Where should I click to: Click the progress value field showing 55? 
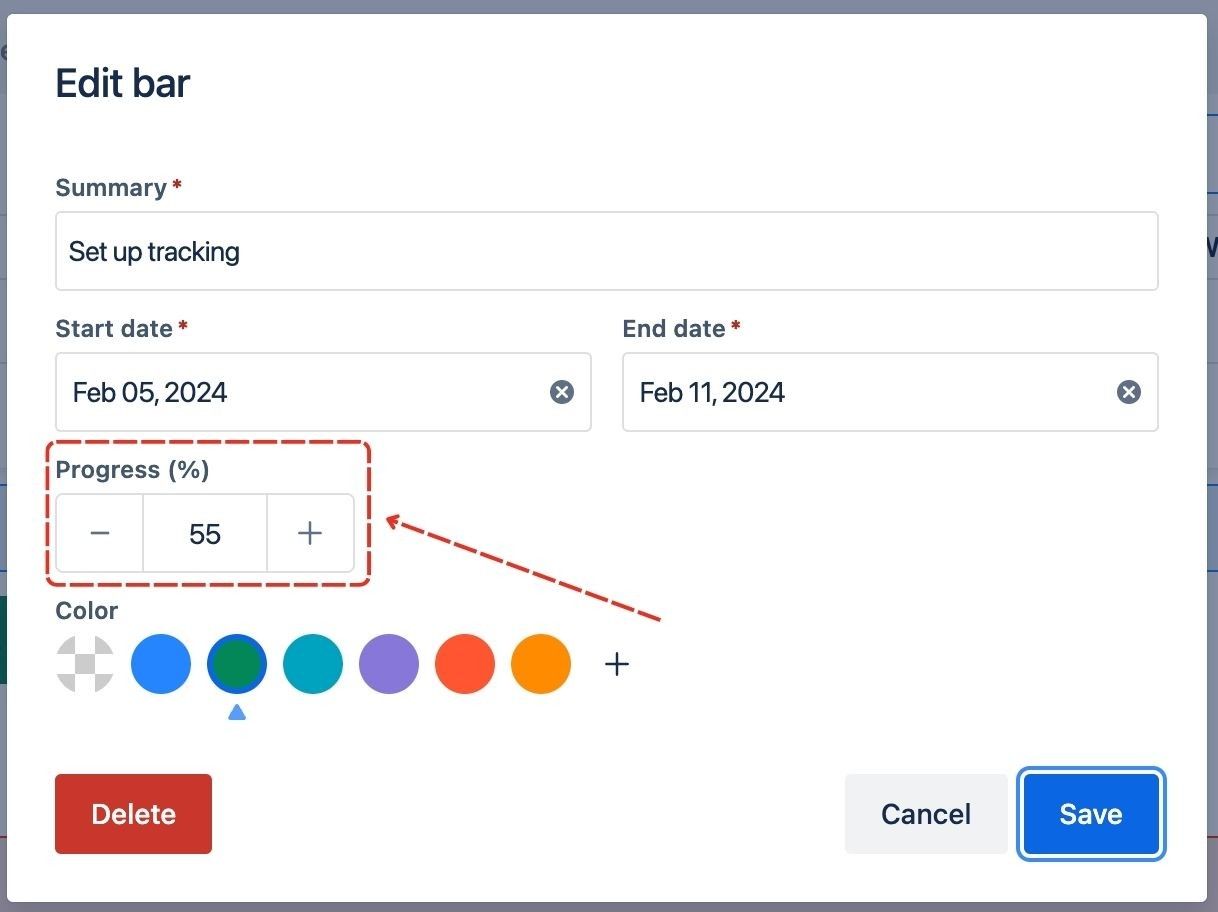[205, 533]
